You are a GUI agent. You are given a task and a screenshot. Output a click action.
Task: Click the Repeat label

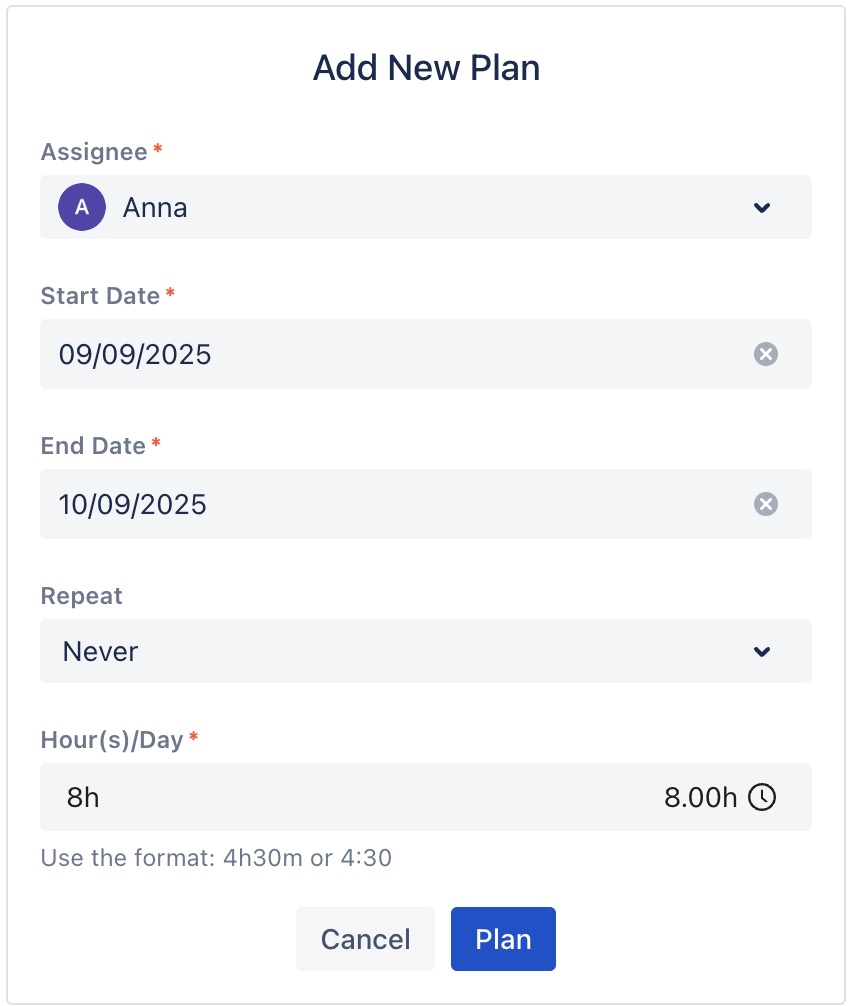[x=81, y=596]
